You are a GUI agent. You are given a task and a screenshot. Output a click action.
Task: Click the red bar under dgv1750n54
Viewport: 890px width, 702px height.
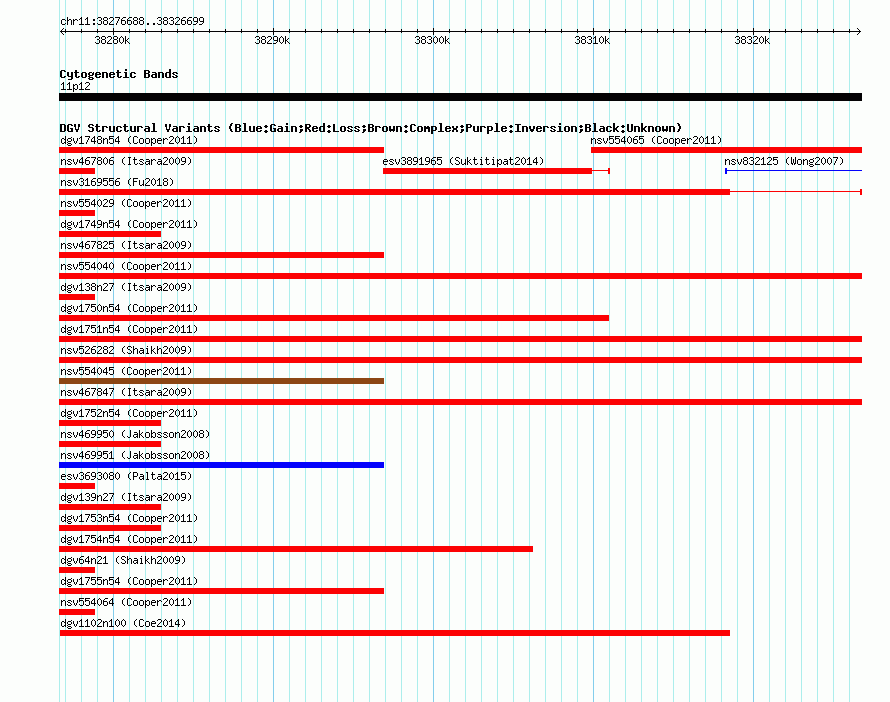coord(334,318)
